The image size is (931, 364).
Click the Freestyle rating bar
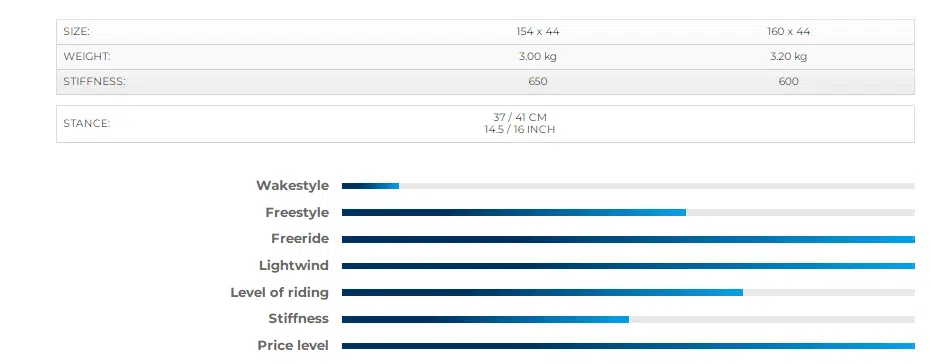tap(628, 213)
